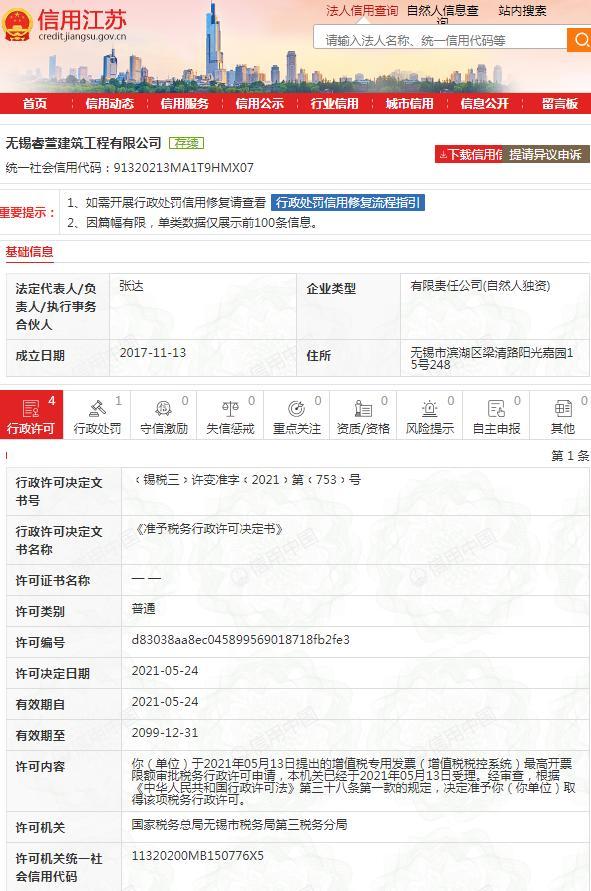This screenshot has height=891, width=591.
Task: Switch to the 行政处罚 tab label
Action: [x=97, y=428]
